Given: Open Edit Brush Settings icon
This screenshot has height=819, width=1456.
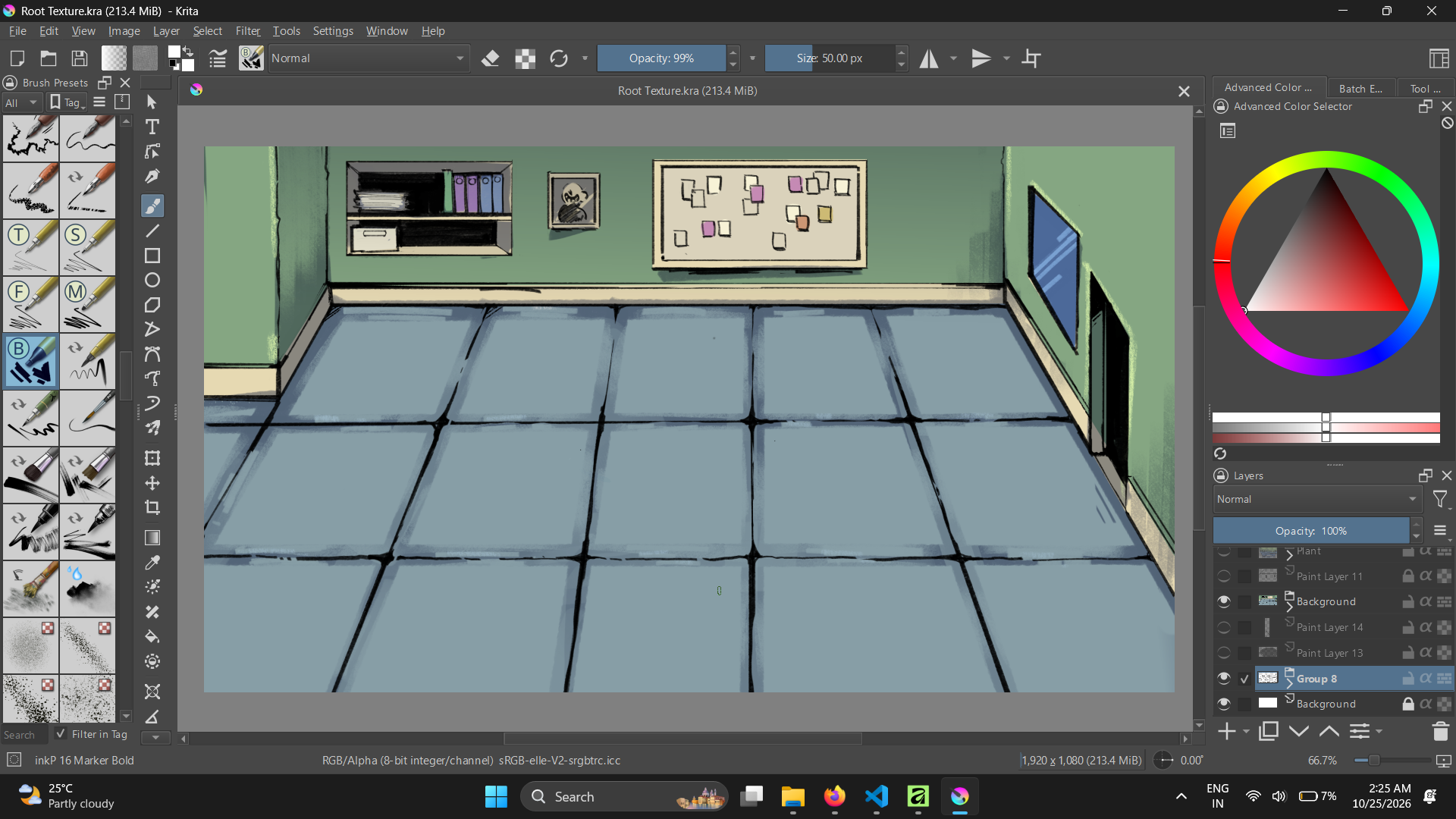Looking at the screenshot, I should (x=218, y=58).
